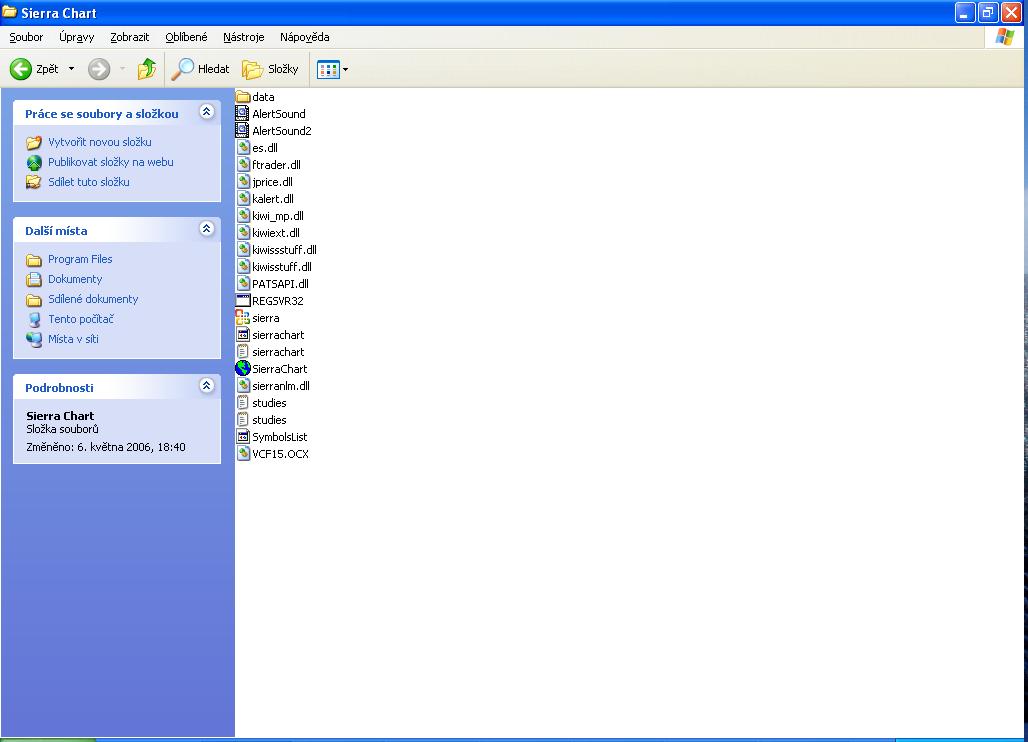
Task: Select the kiwissstuff.dll file
Action: click(277, 250)
